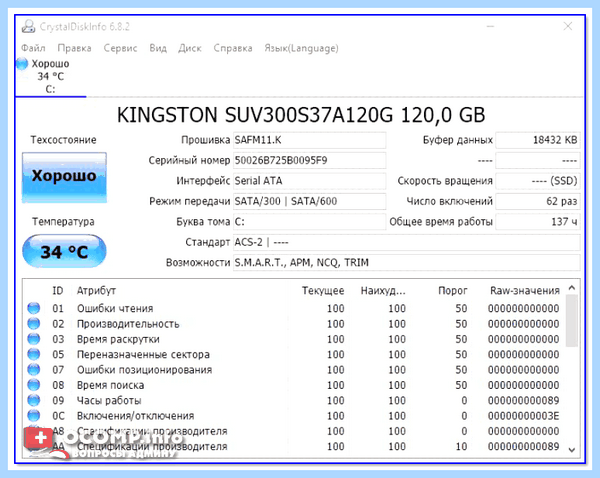Click the Буква тома field C:

(x=310, y=222)
